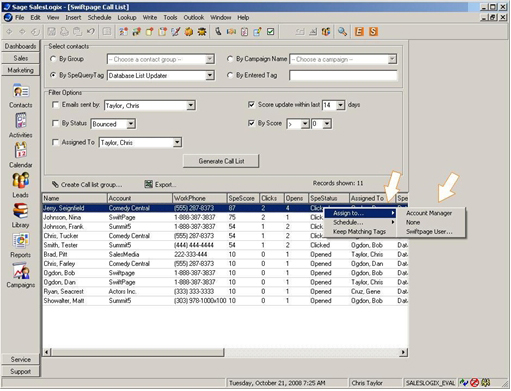This screenshot has height=391, width=511.
Task: Open the Campaigns icon in the sidebar
Action: click(21, 271)
